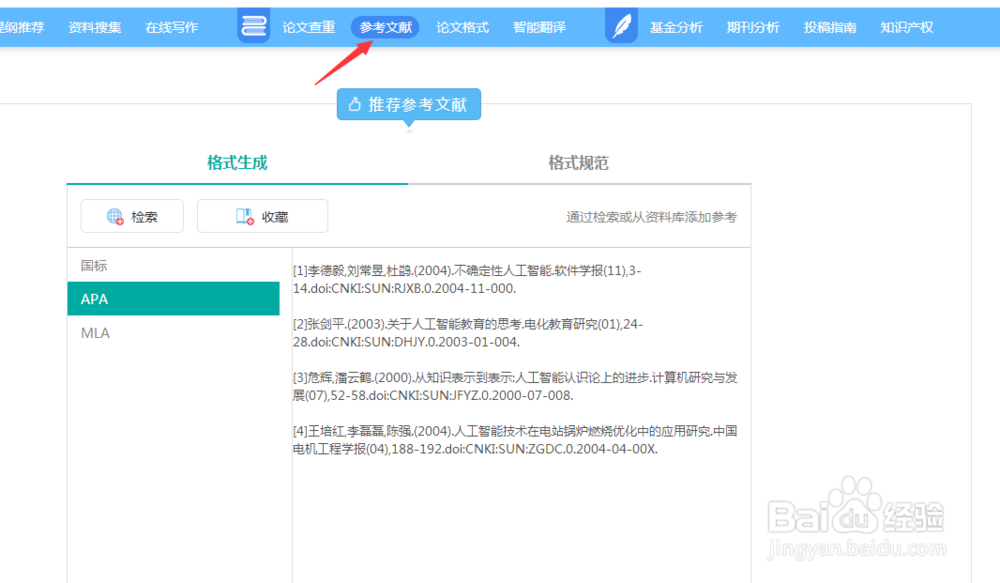This screenshot has width=1000, height=583.
Task: Click the 检索 button
Action: coord(131,216)
